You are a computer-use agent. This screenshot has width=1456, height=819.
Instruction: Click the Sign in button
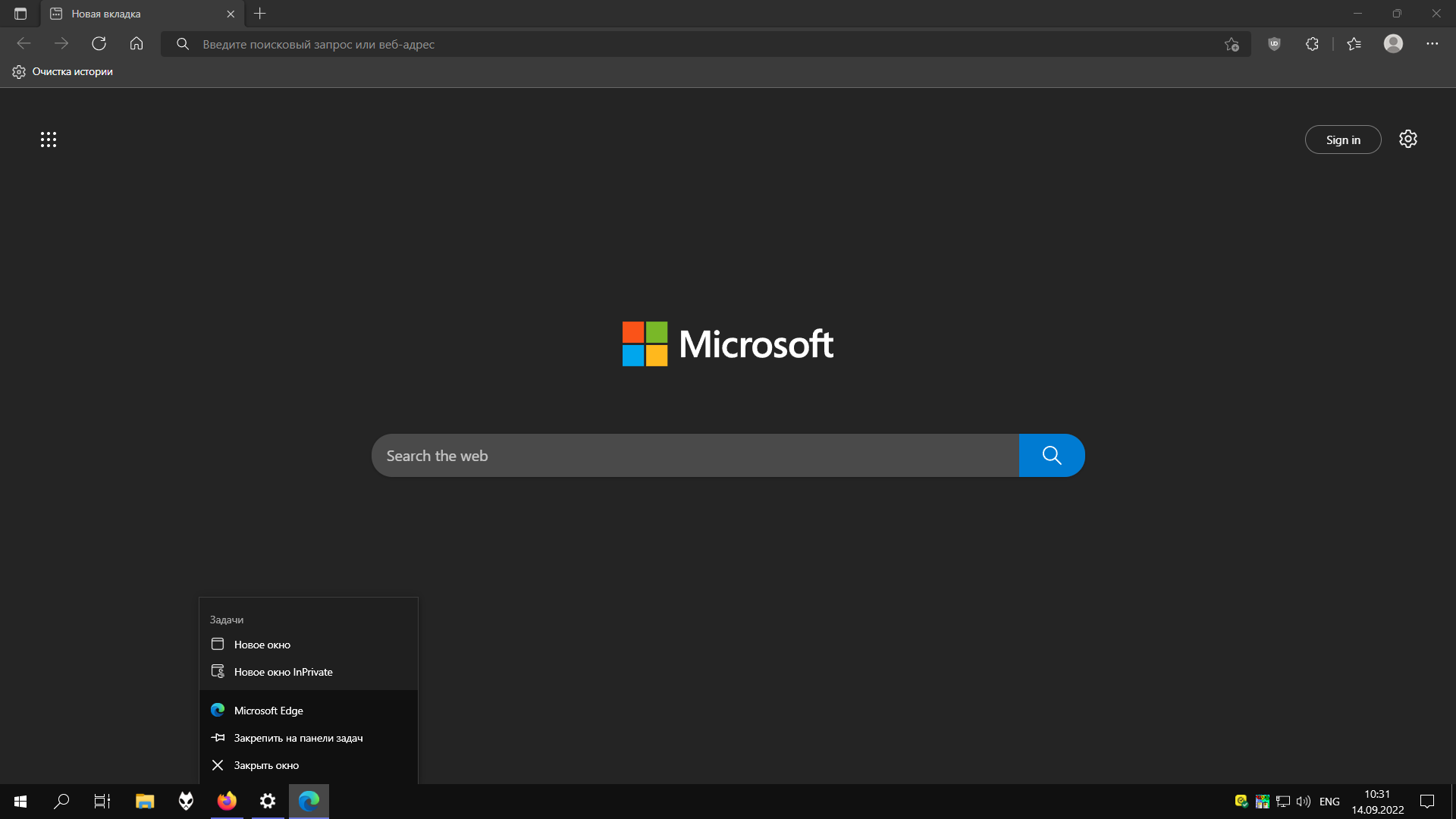1343,140
